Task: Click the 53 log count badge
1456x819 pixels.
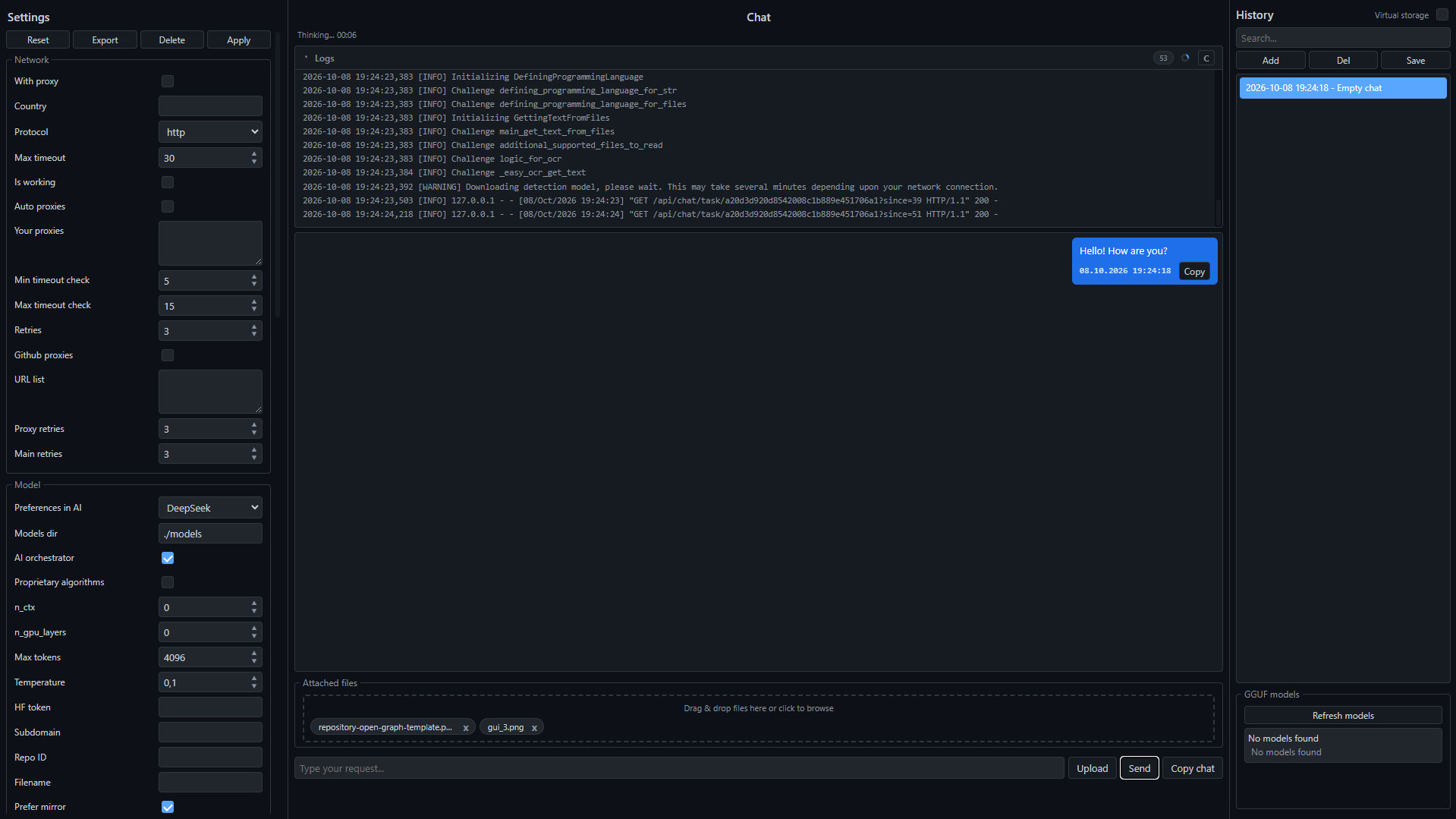Action: coord(1163,58)
